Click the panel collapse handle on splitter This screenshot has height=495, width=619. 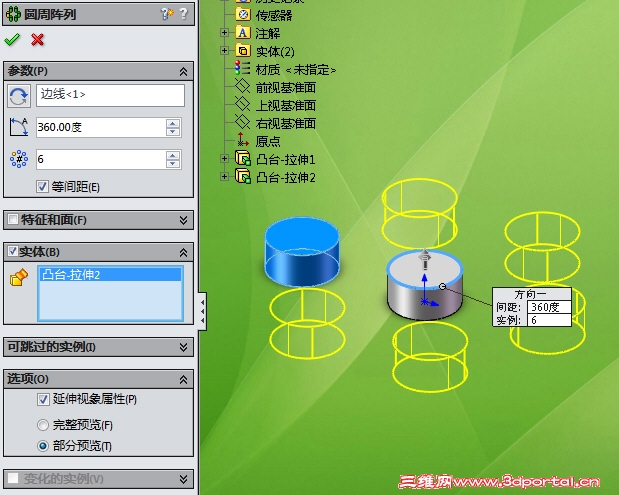coord(202,311)
